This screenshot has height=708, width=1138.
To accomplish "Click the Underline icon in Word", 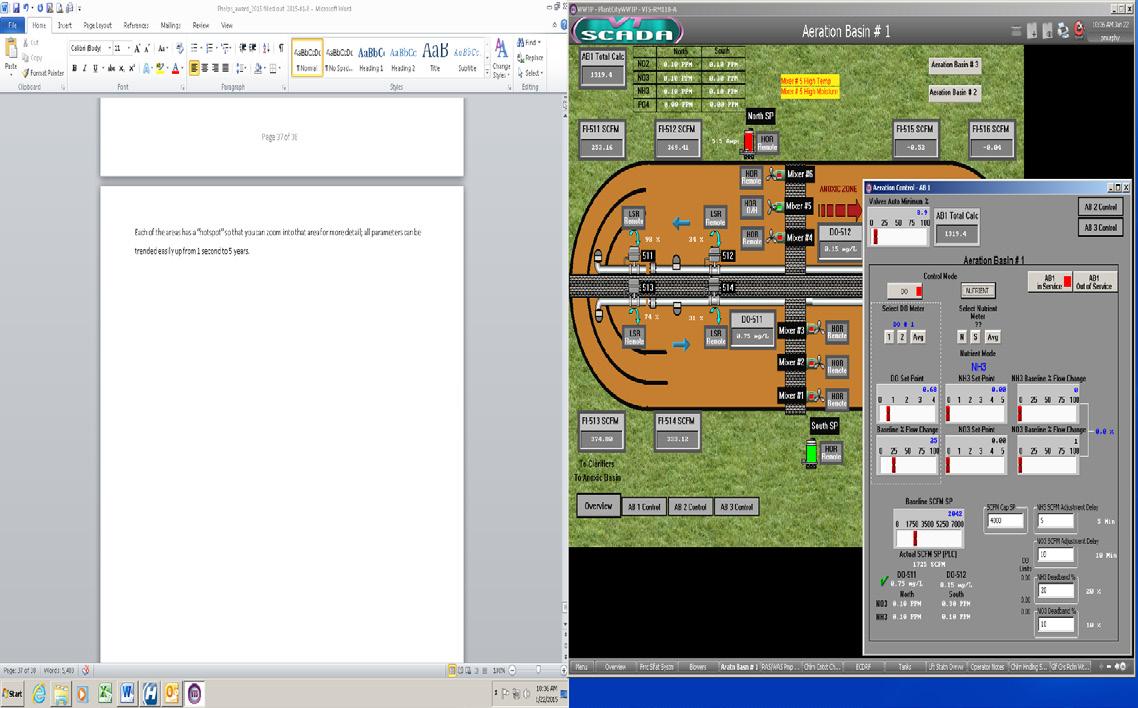I will click(x=95, y=68).
